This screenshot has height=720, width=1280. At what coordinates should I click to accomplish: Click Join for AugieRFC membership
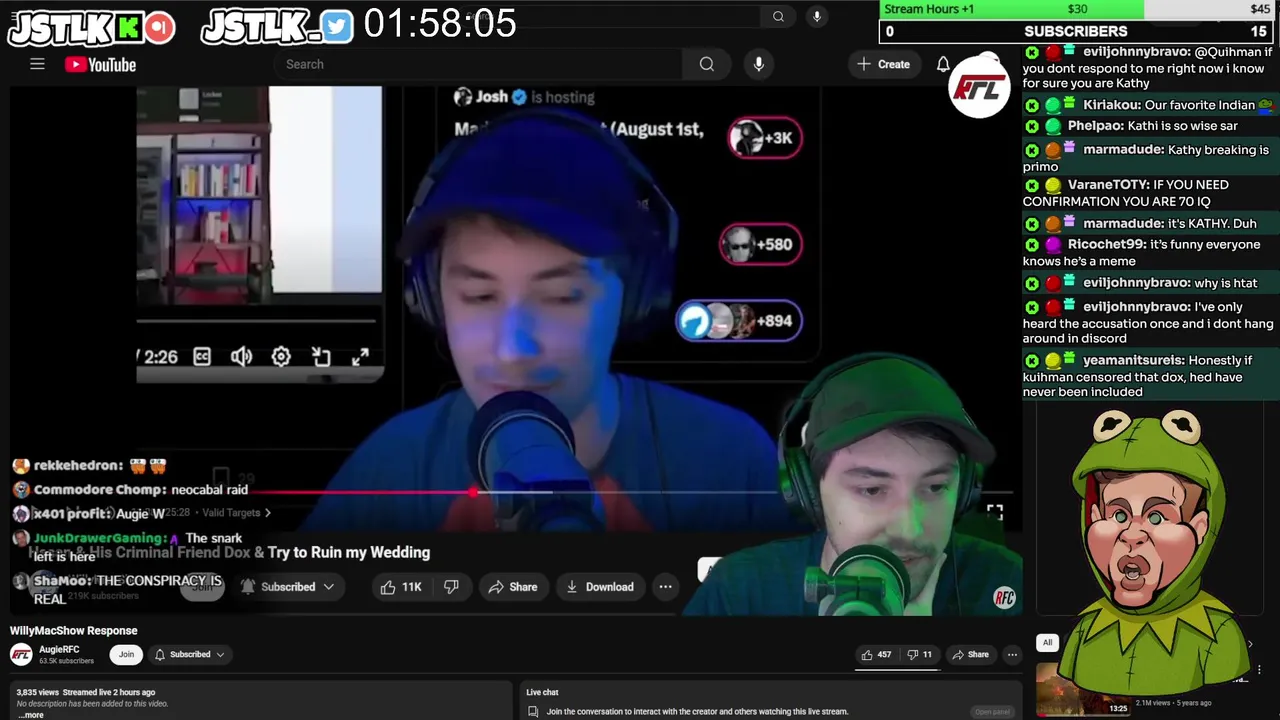[x=126, y=655]
